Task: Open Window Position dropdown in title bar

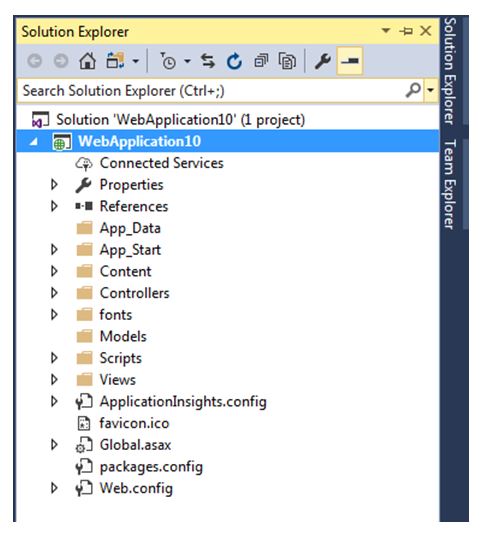Action: (x=386, y=31)
